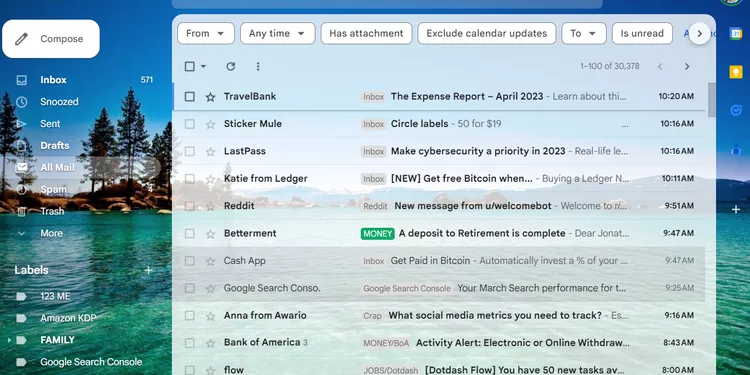750x375 pixels.
Task: Apply Exclude calendar updates filter
Action: 486,33
